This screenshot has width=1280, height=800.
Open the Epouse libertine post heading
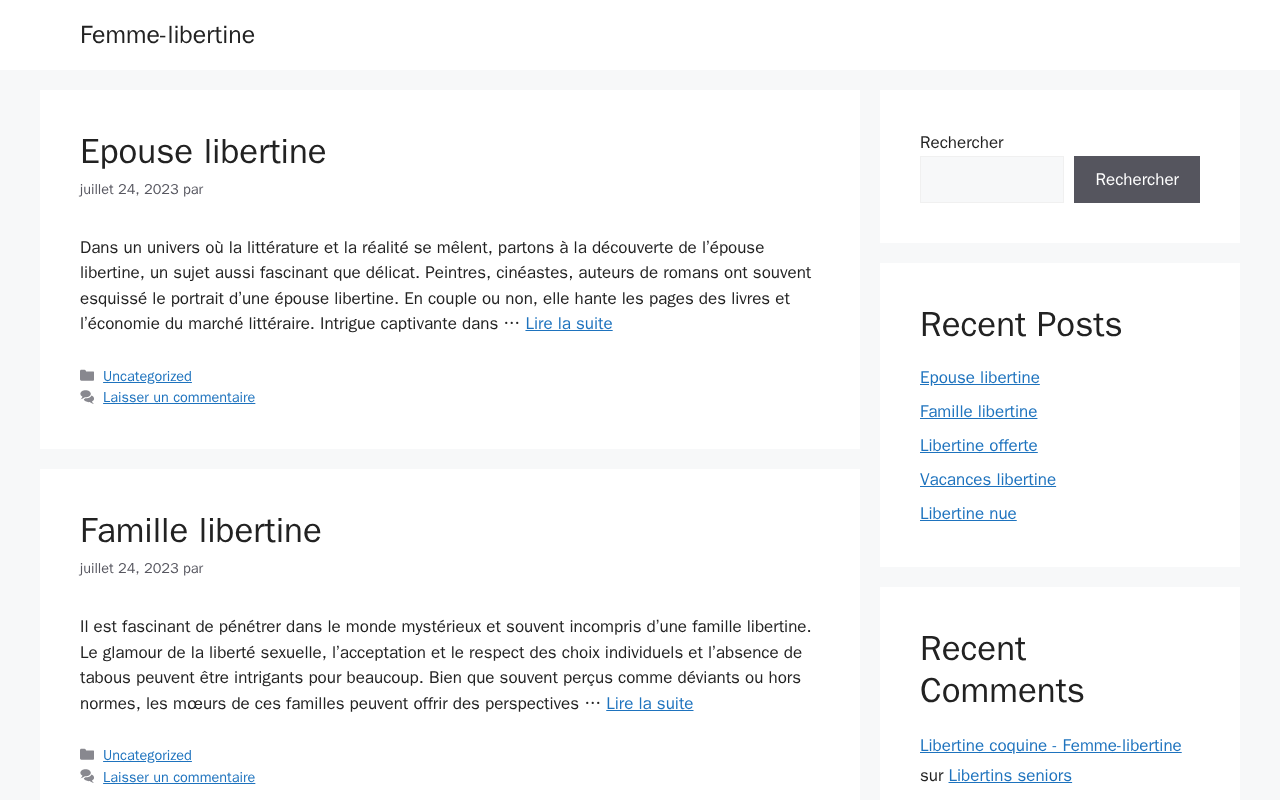[203, 151]
